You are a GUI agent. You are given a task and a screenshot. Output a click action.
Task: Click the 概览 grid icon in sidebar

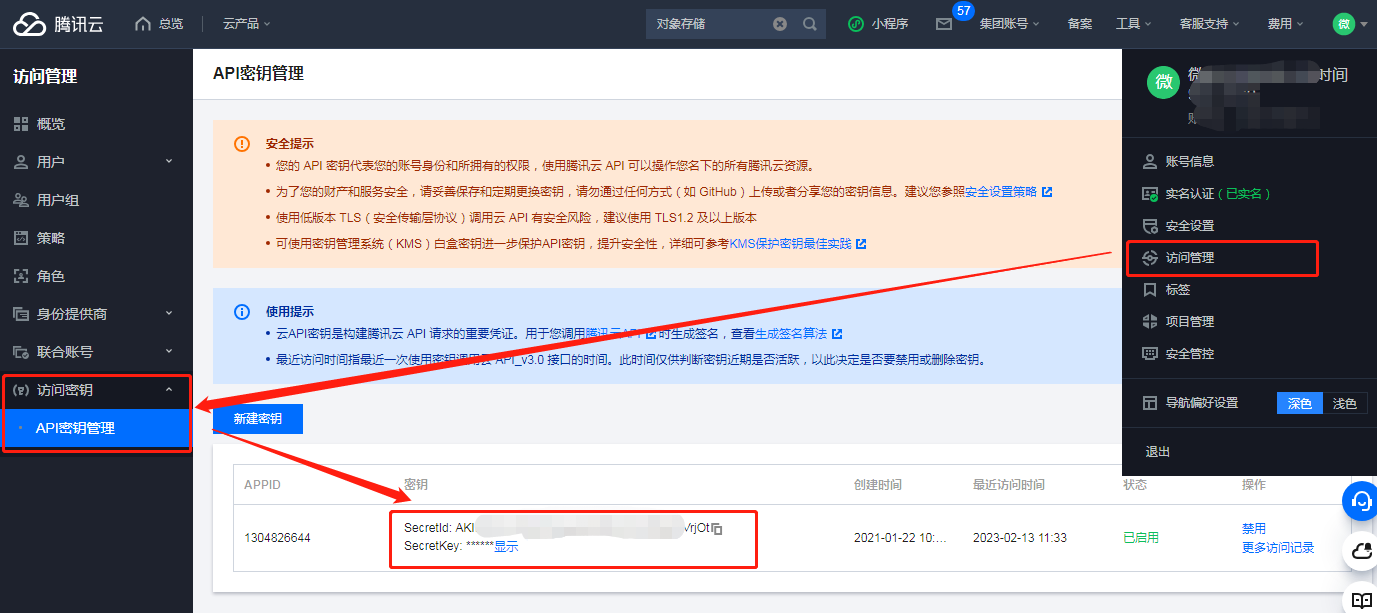[x=20, y=124]
